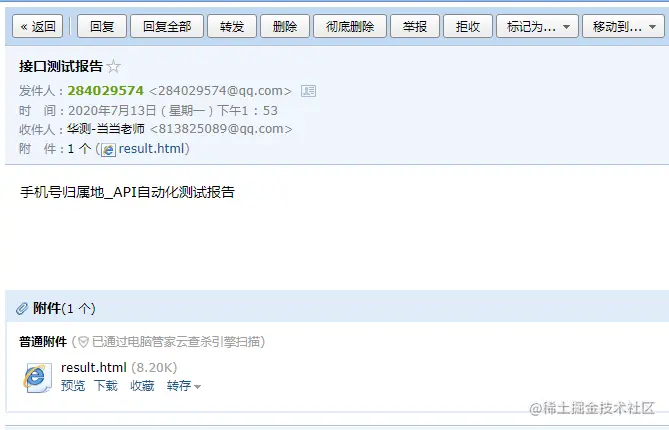Click the 回复 button

point(102,26)
